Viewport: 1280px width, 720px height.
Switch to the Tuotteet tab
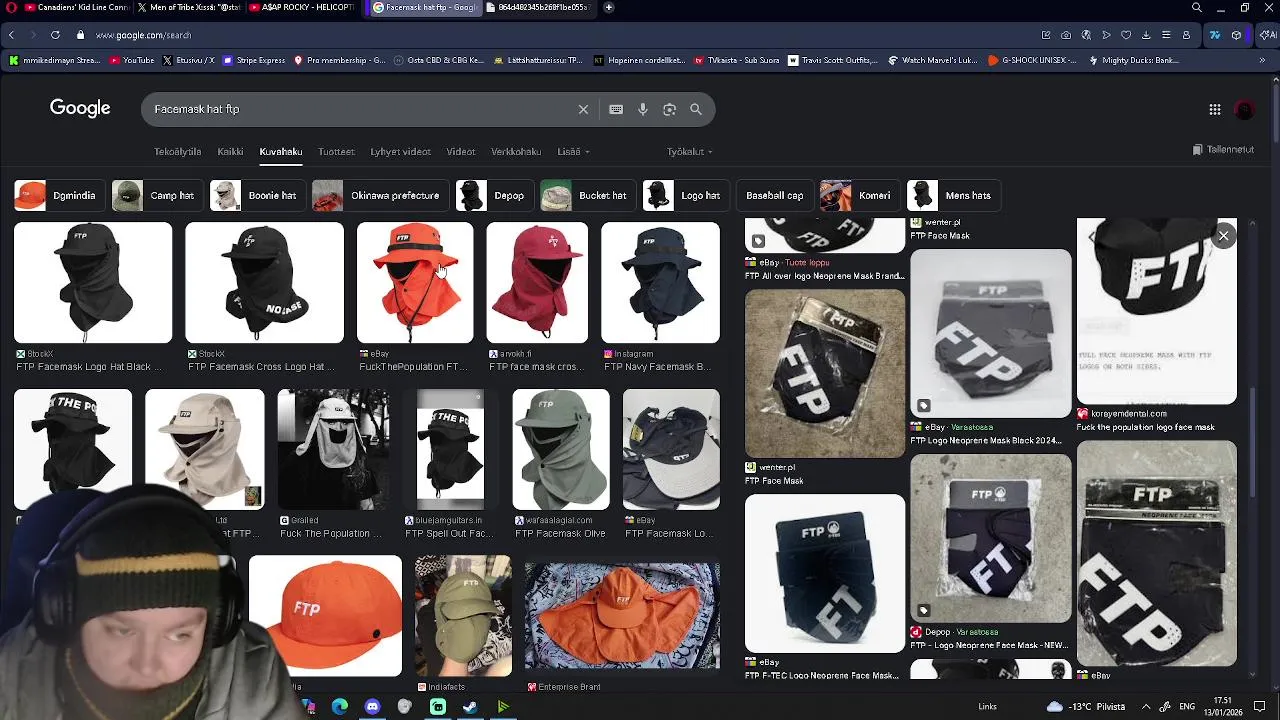(x=336, y=152)
